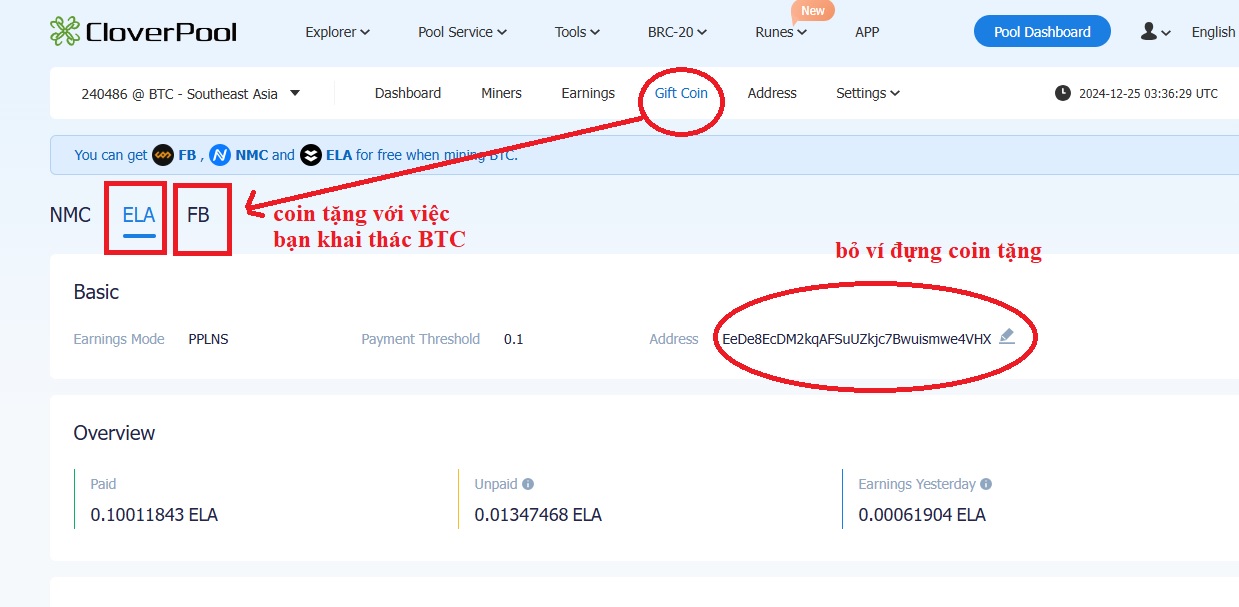This screenshot has height=607, width=1239.
Task: Switch to the FB coin tab
Action: [x=198, y=215]
